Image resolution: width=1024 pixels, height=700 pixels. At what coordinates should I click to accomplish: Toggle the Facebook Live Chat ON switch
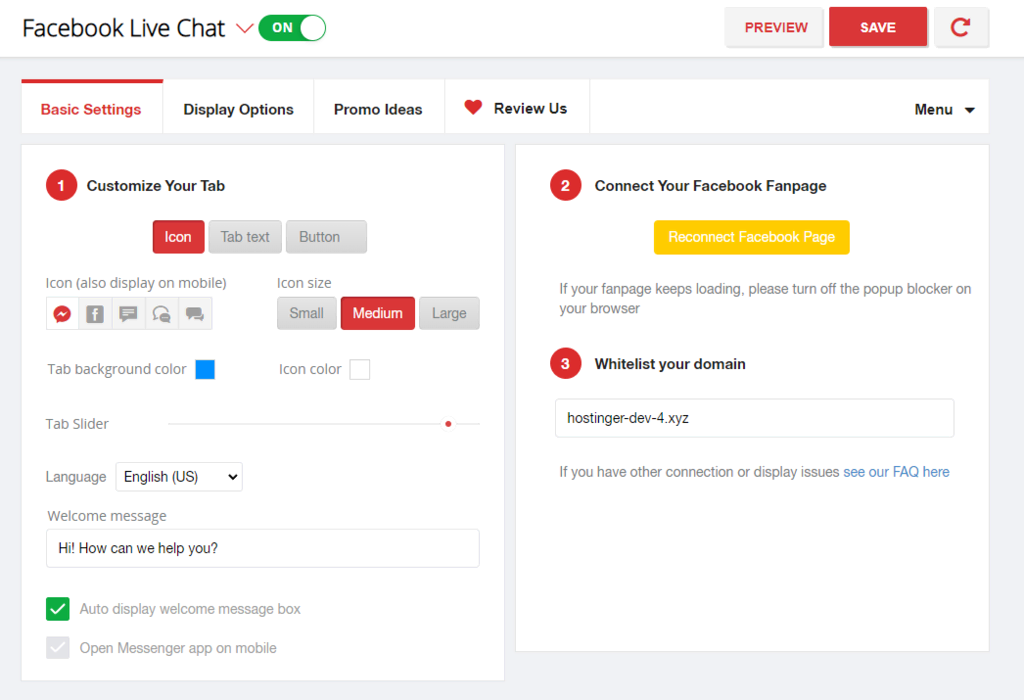click(292, 28)
